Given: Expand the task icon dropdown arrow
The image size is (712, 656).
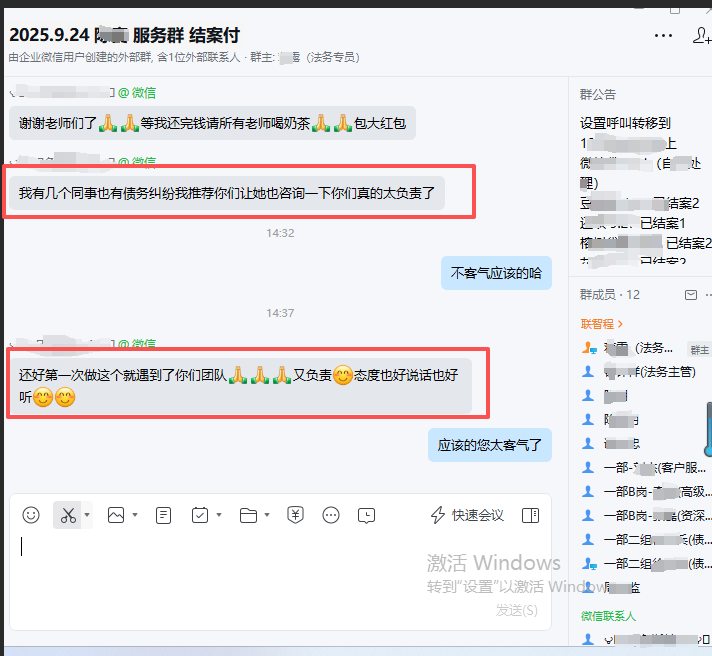Looking at the screenshot, I should (x=219, y=515).
